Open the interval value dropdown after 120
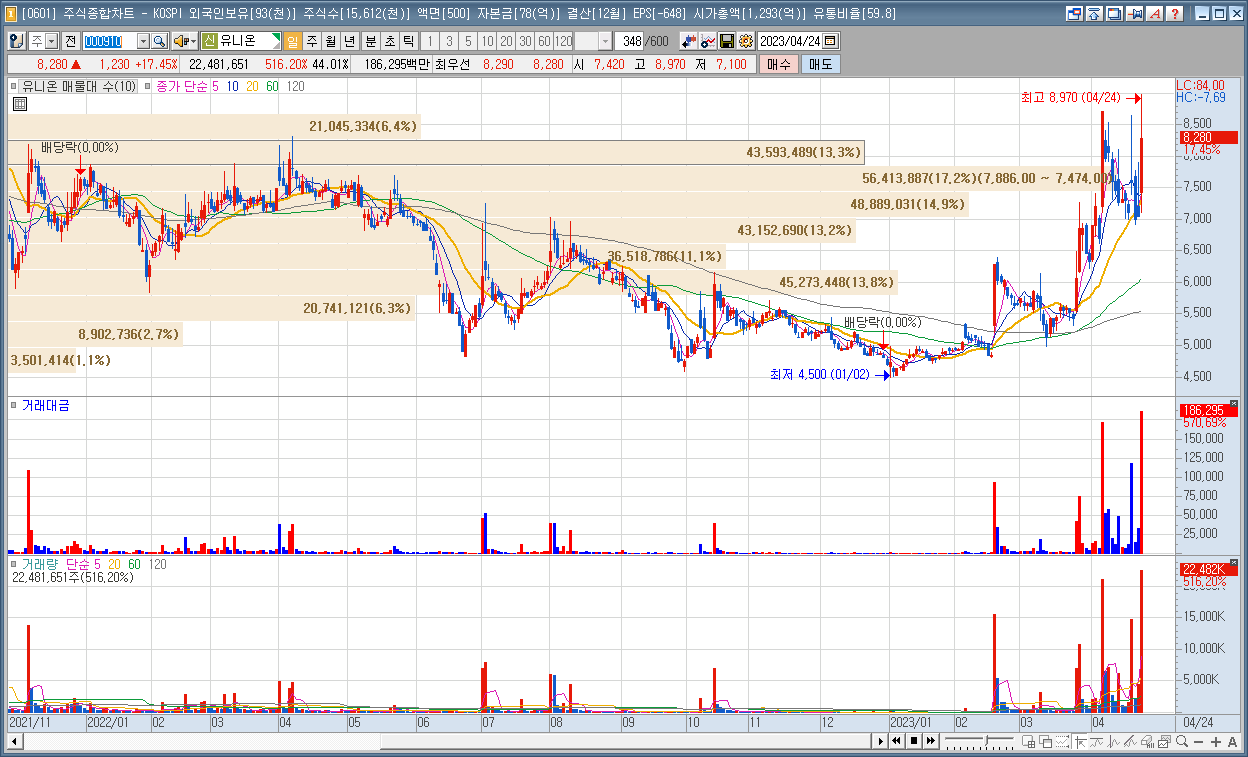The height and width of the screenshot is (757, 1248). (x=605, y=41)
